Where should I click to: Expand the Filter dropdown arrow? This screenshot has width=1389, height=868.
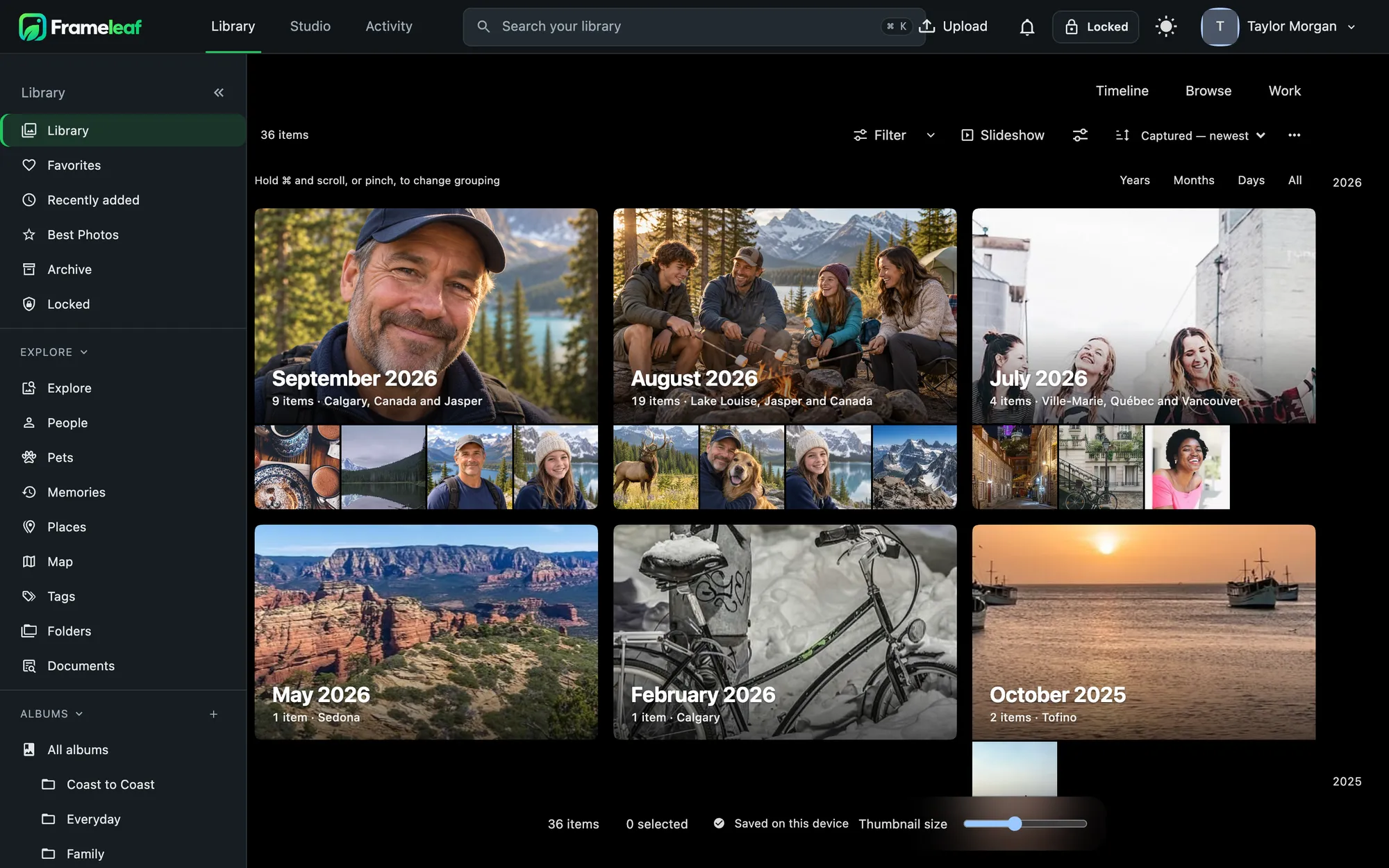click(931, 135)
